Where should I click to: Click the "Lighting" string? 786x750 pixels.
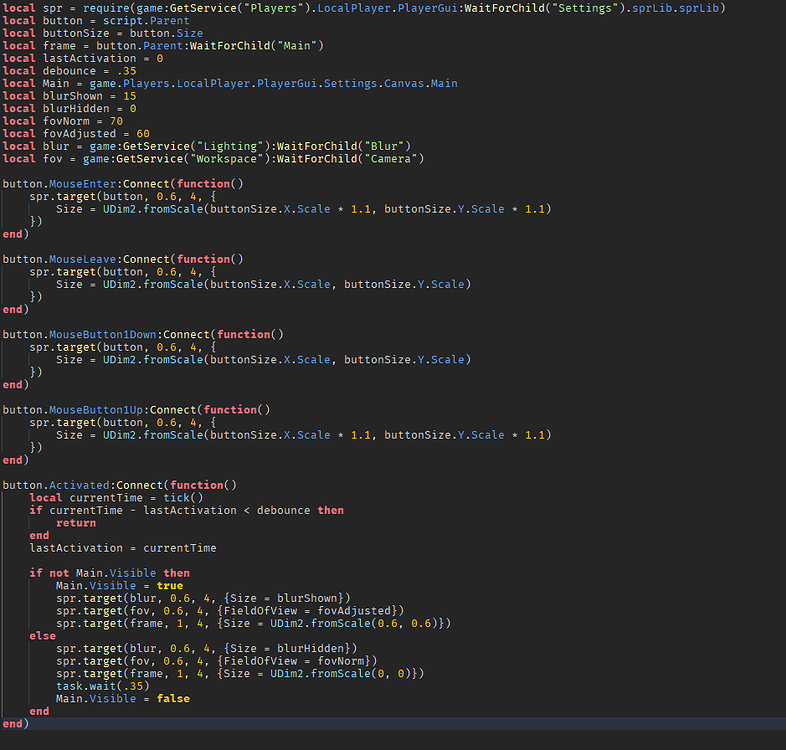click(x=230, y=146)
